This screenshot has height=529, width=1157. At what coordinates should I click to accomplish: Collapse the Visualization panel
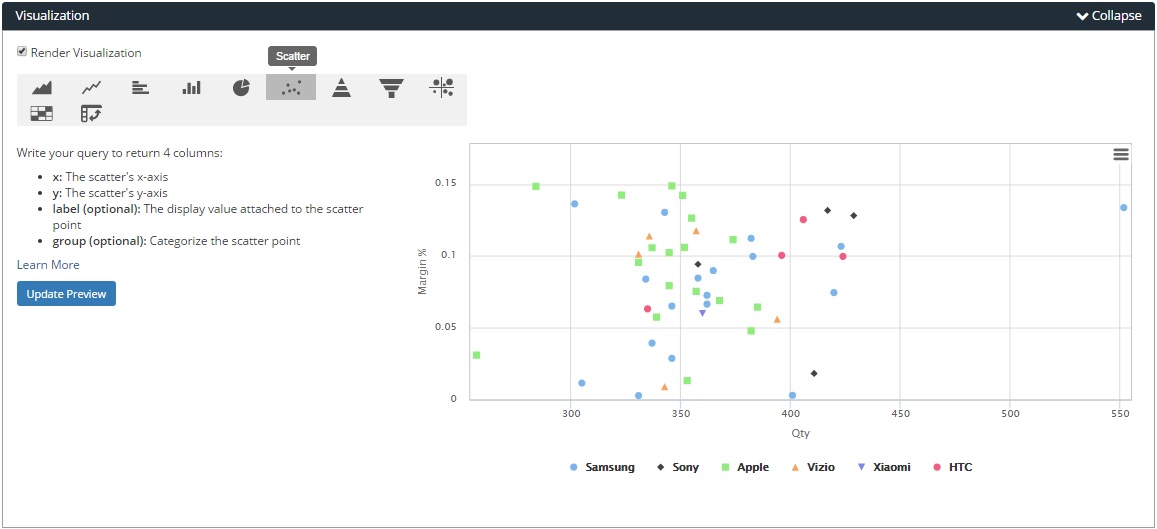(x=1108, y=16)
